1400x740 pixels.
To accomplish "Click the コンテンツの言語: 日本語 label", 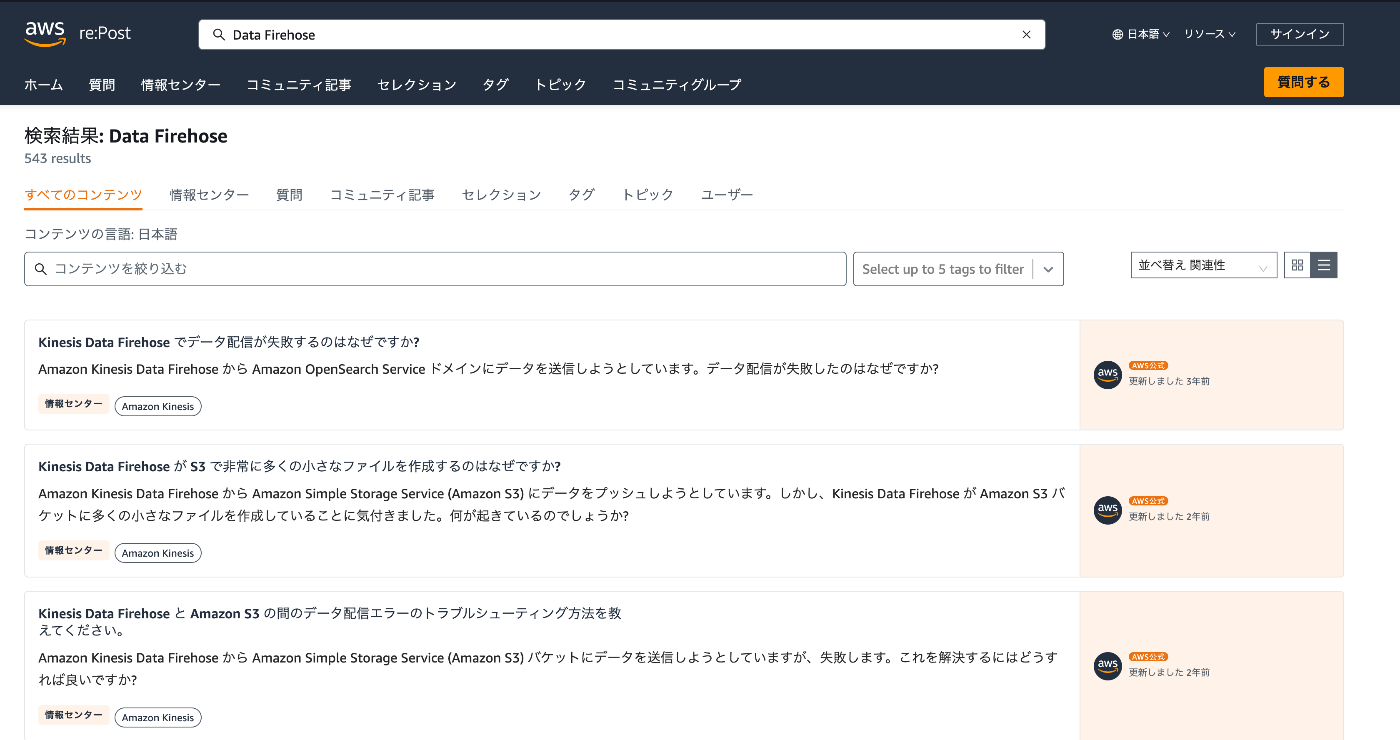I will [x=101, y=234].
